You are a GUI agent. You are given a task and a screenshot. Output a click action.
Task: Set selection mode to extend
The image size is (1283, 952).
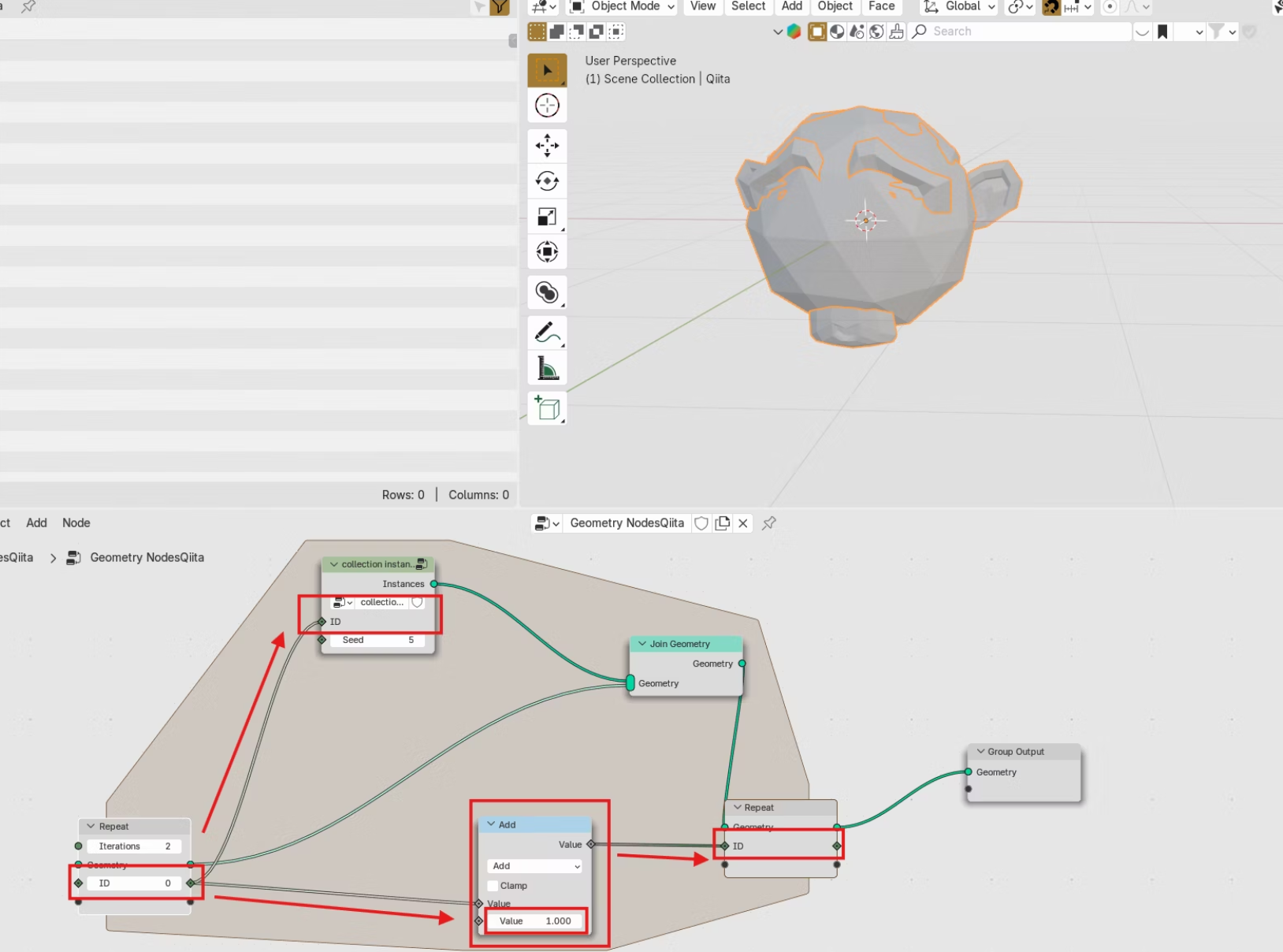click(556, 32)
